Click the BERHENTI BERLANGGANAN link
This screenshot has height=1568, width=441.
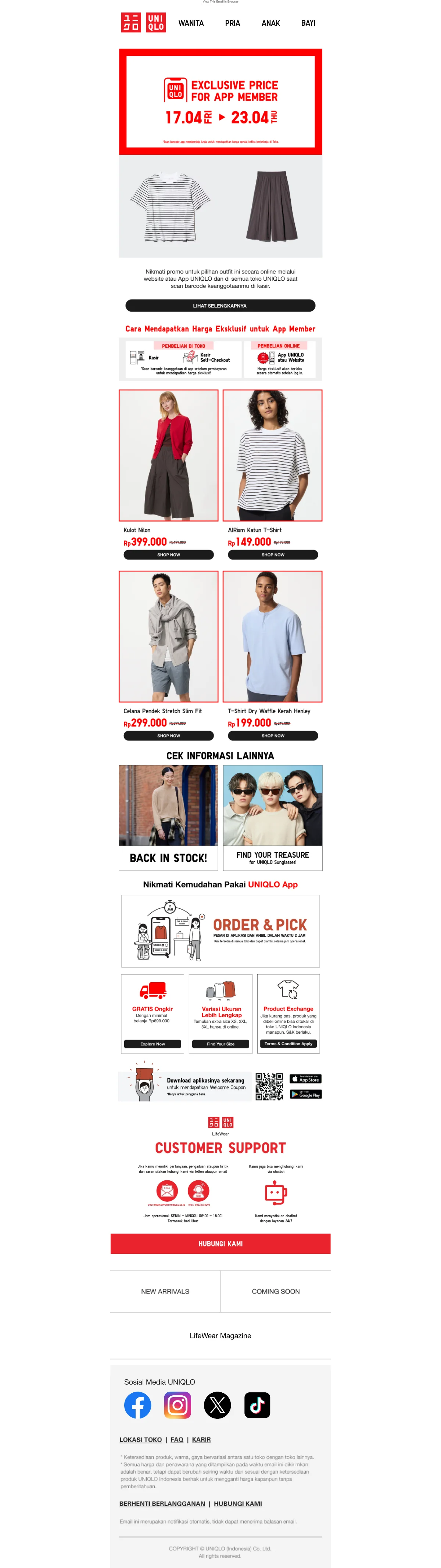[x=162, y=1503]
